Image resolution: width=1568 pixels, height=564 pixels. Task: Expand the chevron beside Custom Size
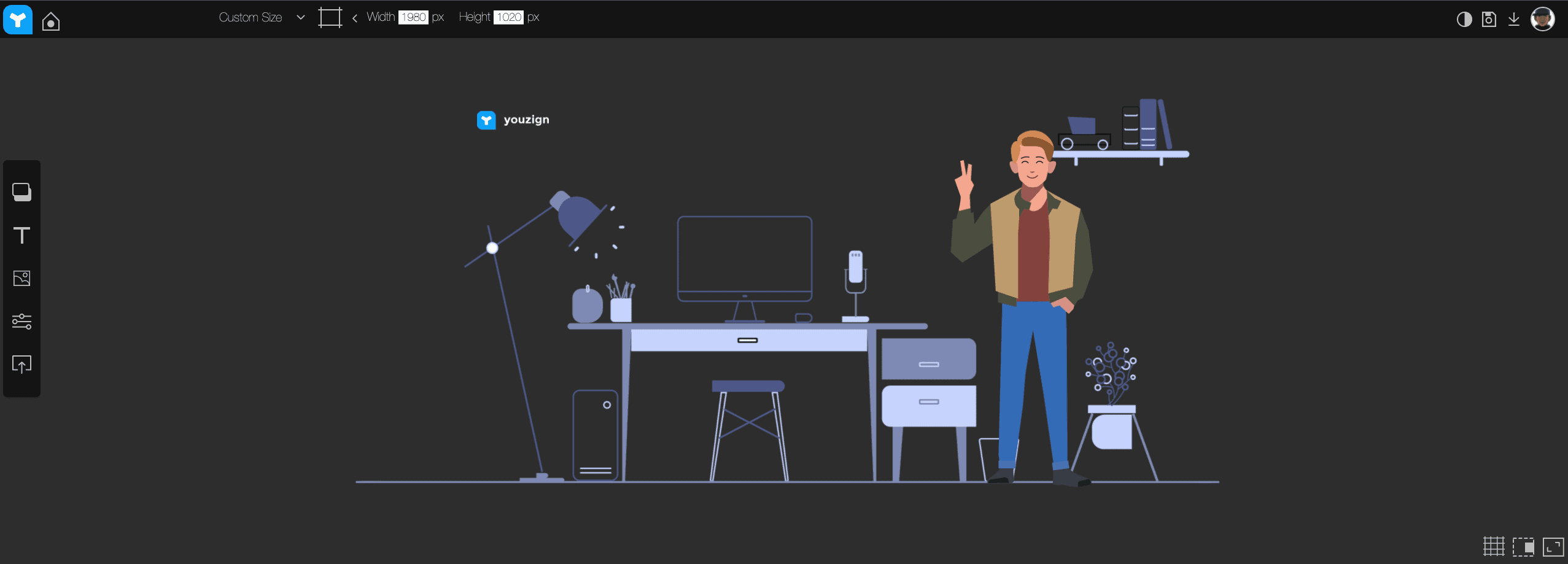tap(301, 17)
